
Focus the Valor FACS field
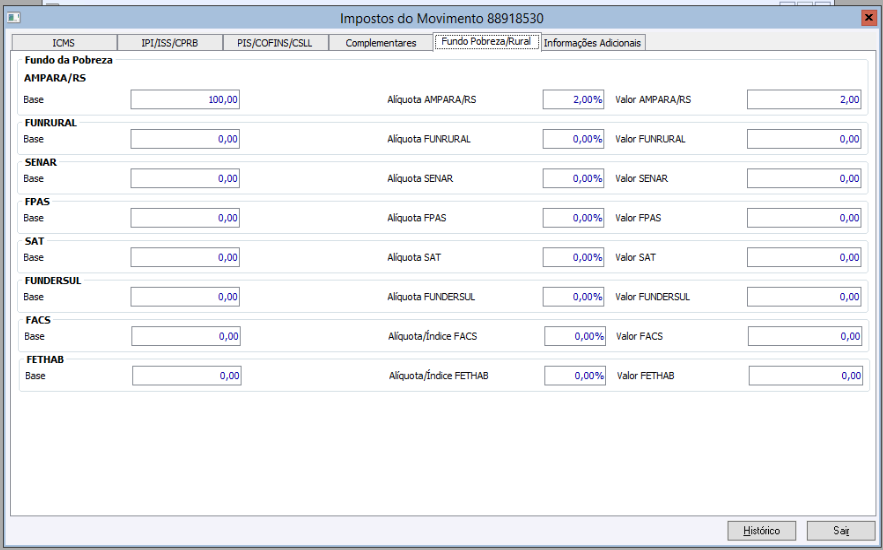click(805, 336)
